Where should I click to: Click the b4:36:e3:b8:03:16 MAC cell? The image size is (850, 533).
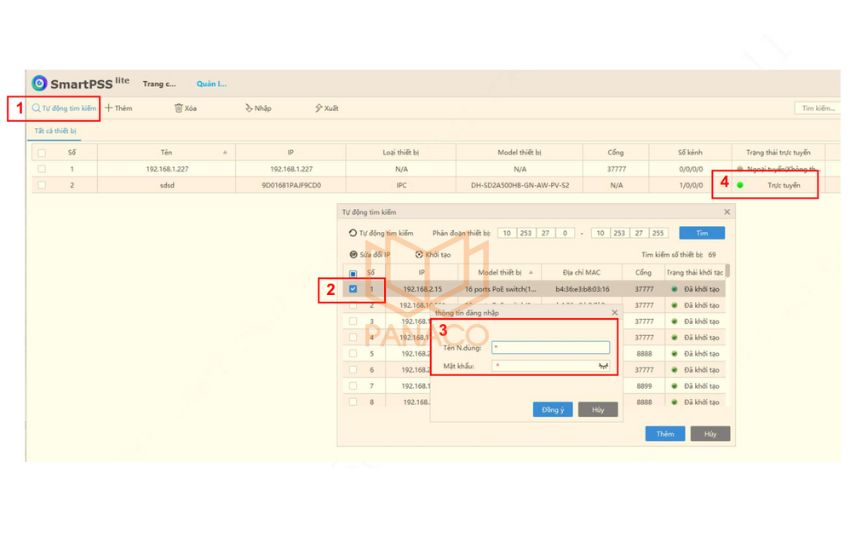tap(582, 289)
